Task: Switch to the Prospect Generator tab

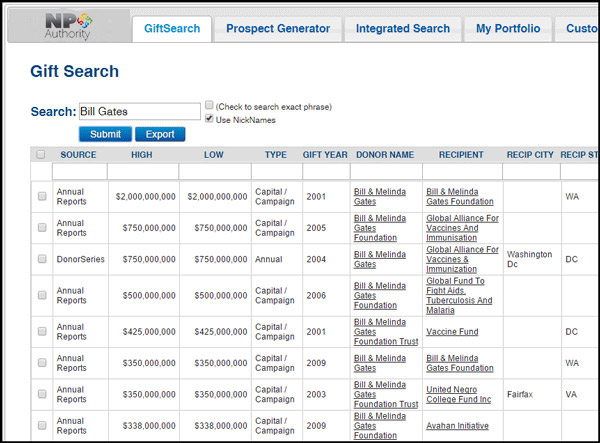Action: tap(277, 29)
